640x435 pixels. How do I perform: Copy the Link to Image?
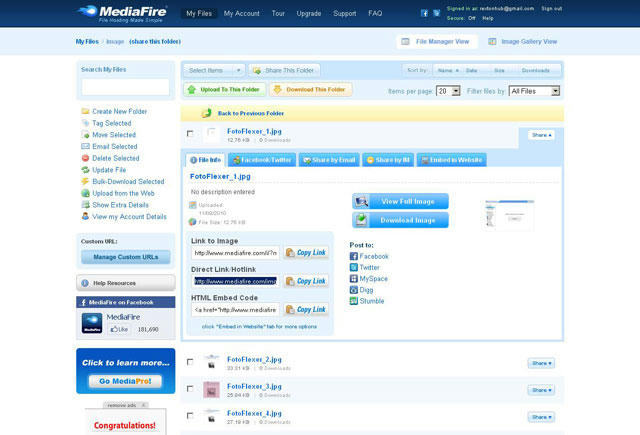pyautogui.click(x=306, y=253)
